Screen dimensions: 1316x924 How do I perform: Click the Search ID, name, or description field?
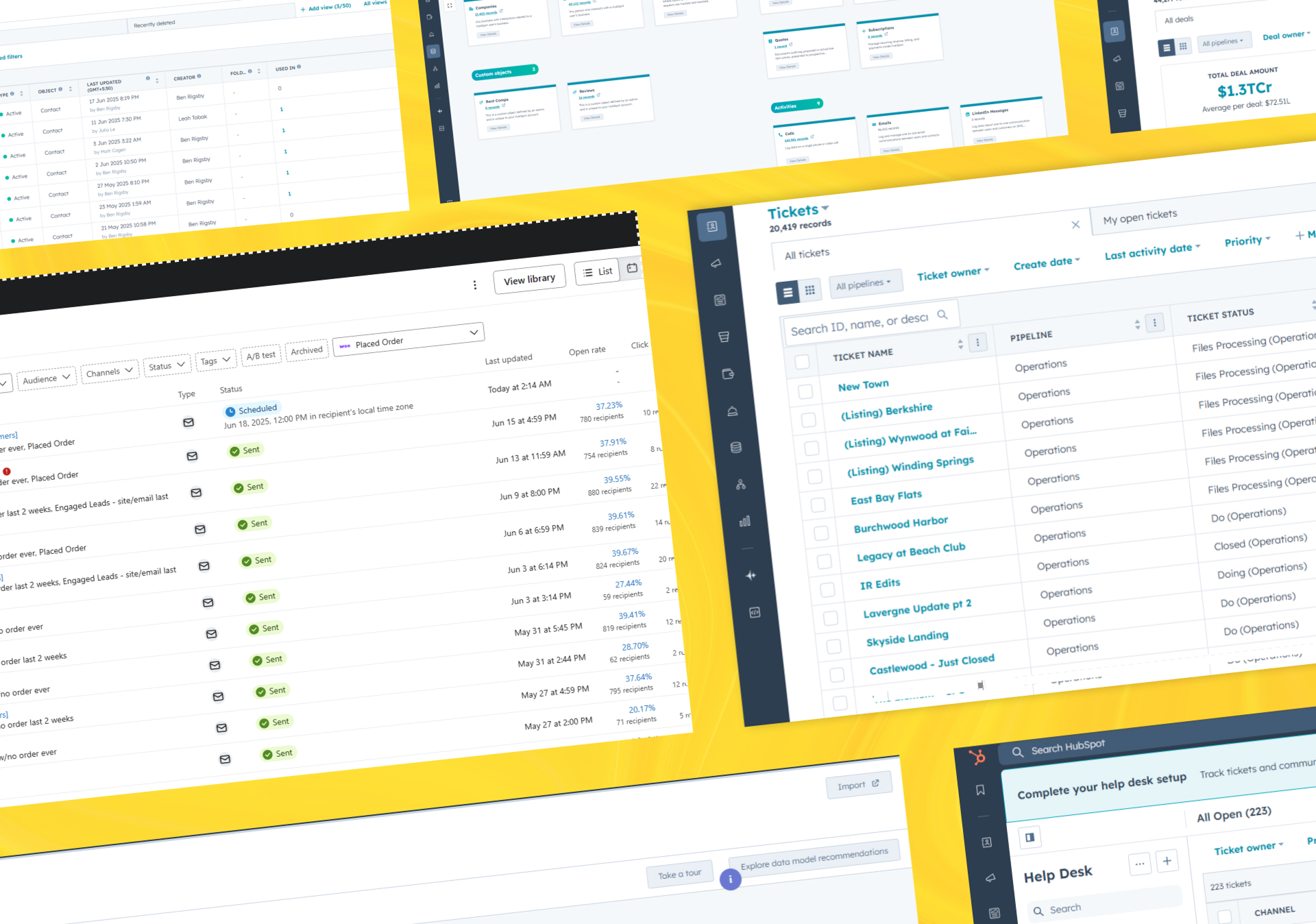pyautogui.click(x=860, y=324)
